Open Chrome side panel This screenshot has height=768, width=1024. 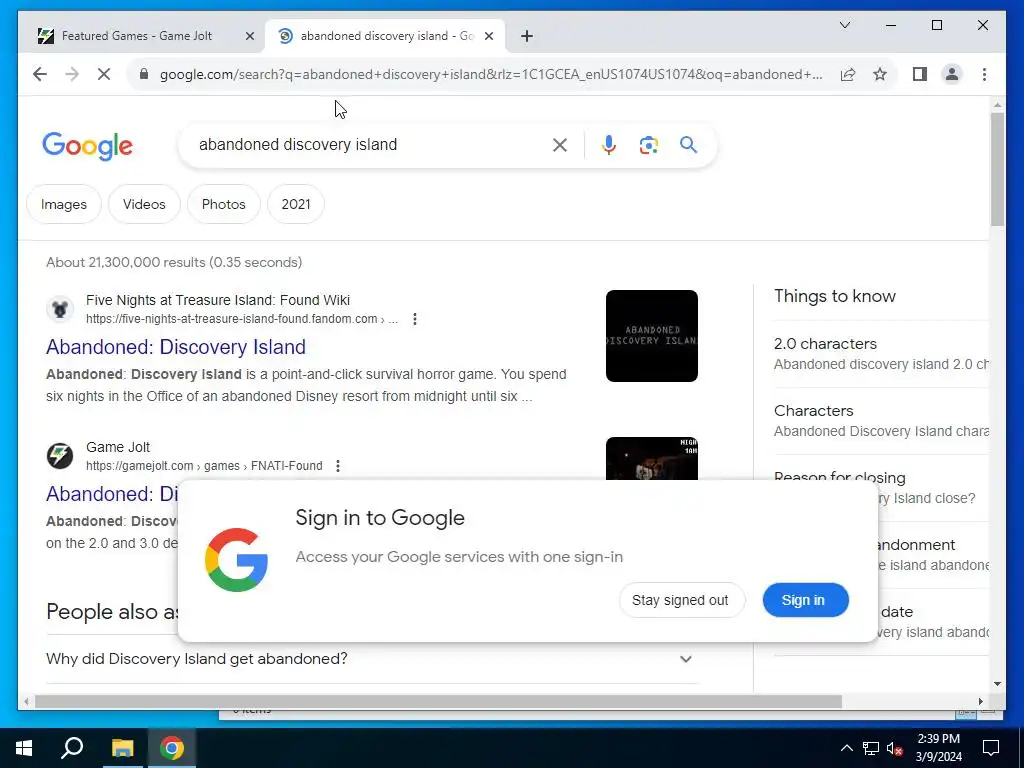coord(920,74)
